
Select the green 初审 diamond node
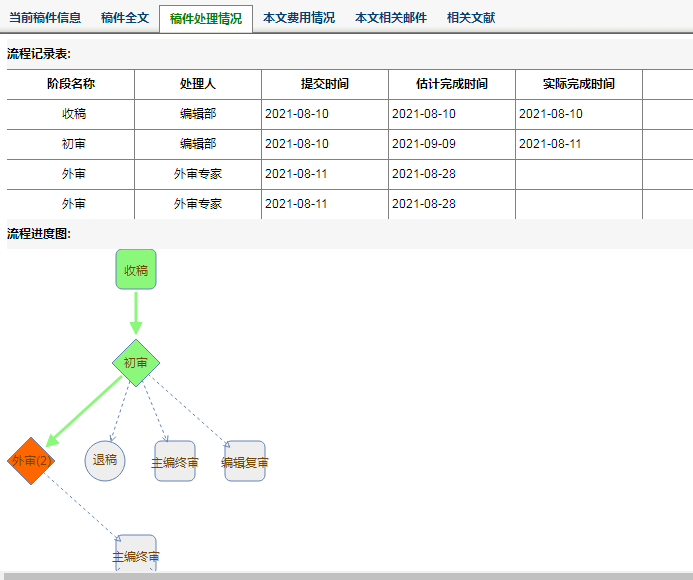[x=136, y=363]
